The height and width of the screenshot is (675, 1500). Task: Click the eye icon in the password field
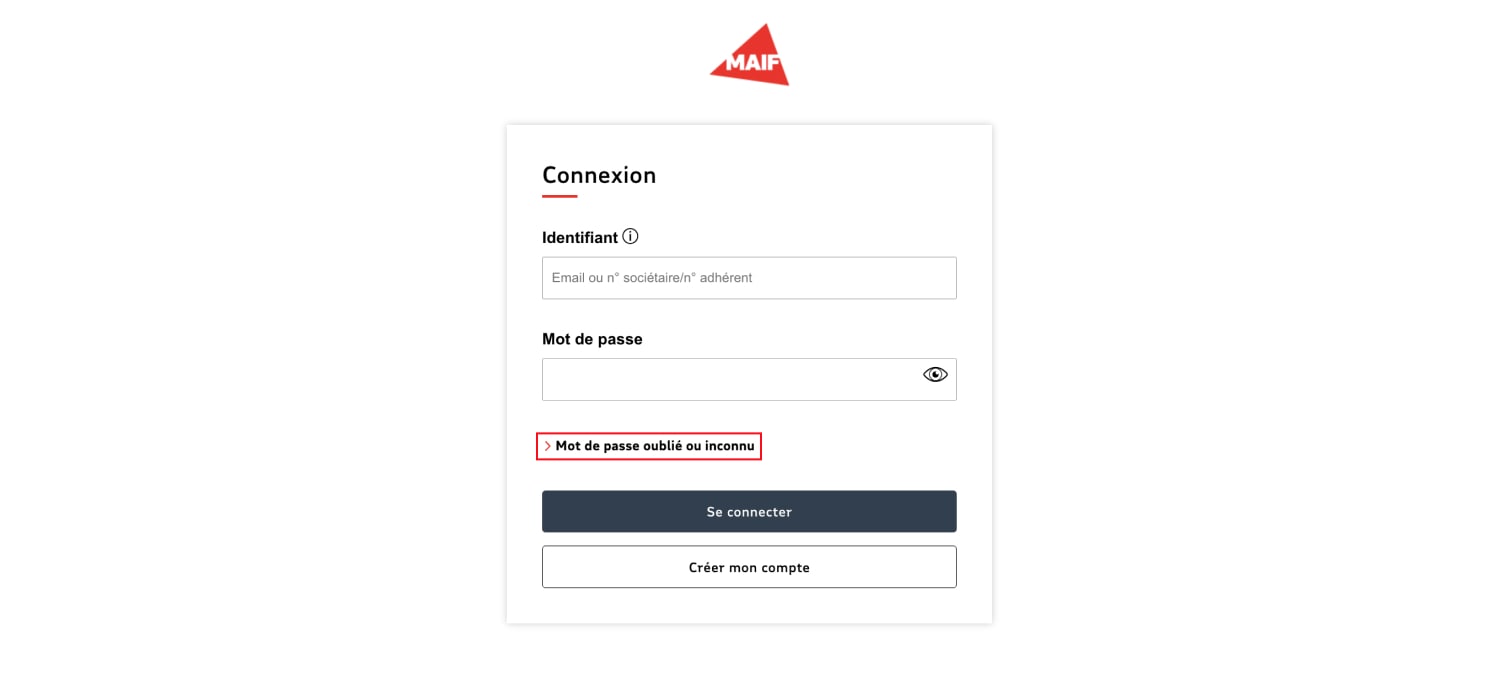(934, 374)
